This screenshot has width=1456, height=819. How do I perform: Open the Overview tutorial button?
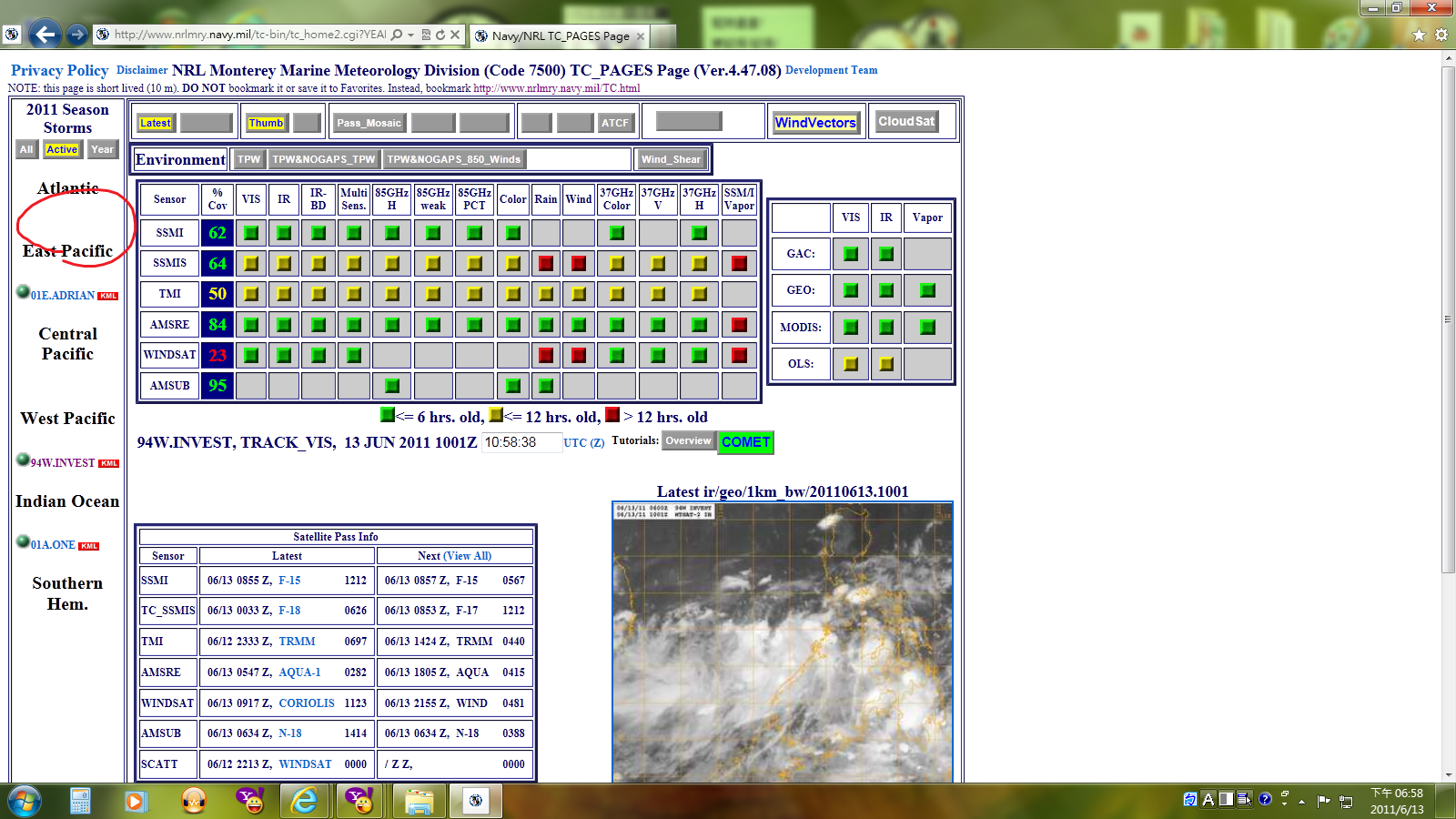coord(688,441)
